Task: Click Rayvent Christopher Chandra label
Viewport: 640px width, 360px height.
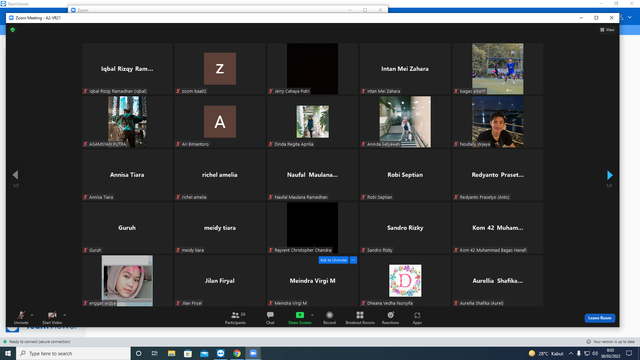Action: coord(303,250)
